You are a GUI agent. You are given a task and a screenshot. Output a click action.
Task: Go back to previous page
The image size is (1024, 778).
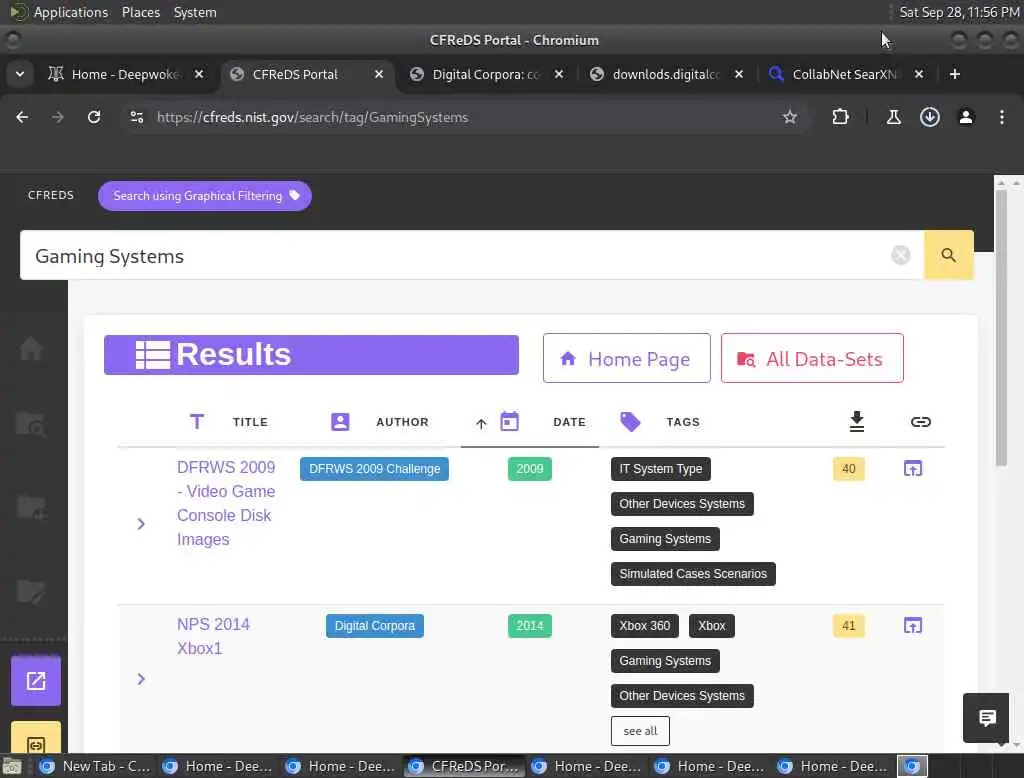click(x=22, y=117)
